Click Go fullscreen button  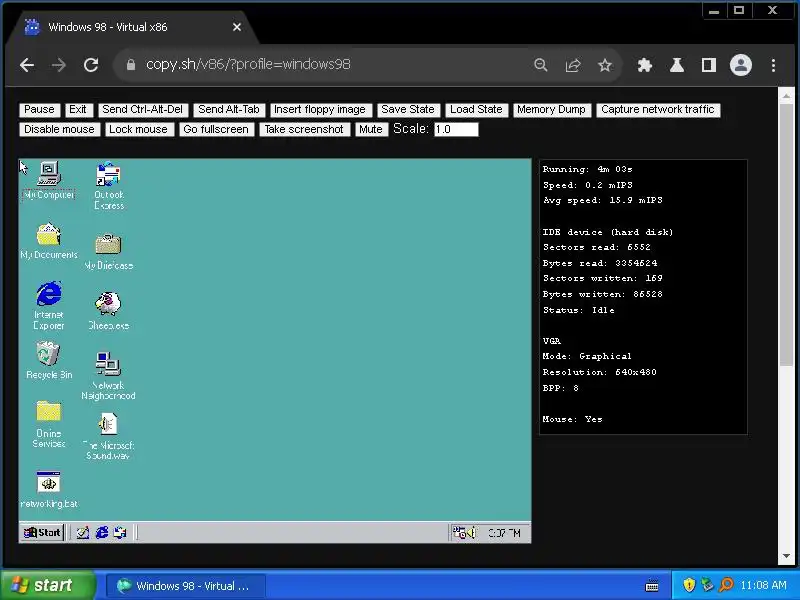pos(216,130)
